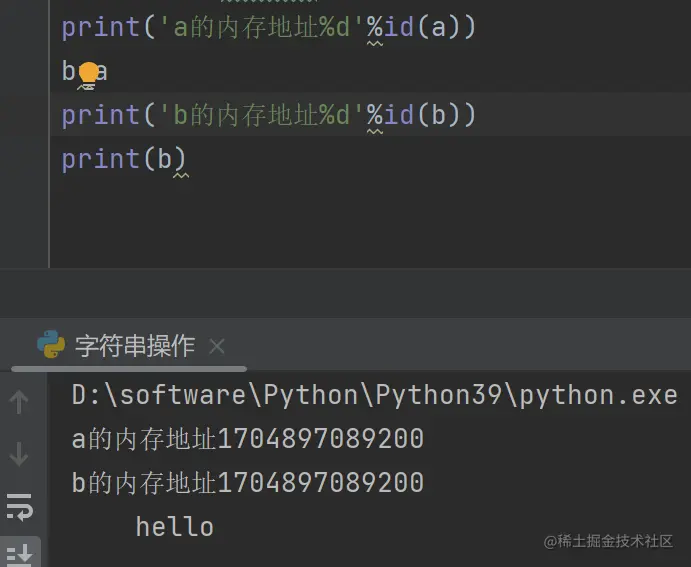Close the 字符串操作 run tab
The width and height of the screenshot is (691, 567).
tap(217, 347)
